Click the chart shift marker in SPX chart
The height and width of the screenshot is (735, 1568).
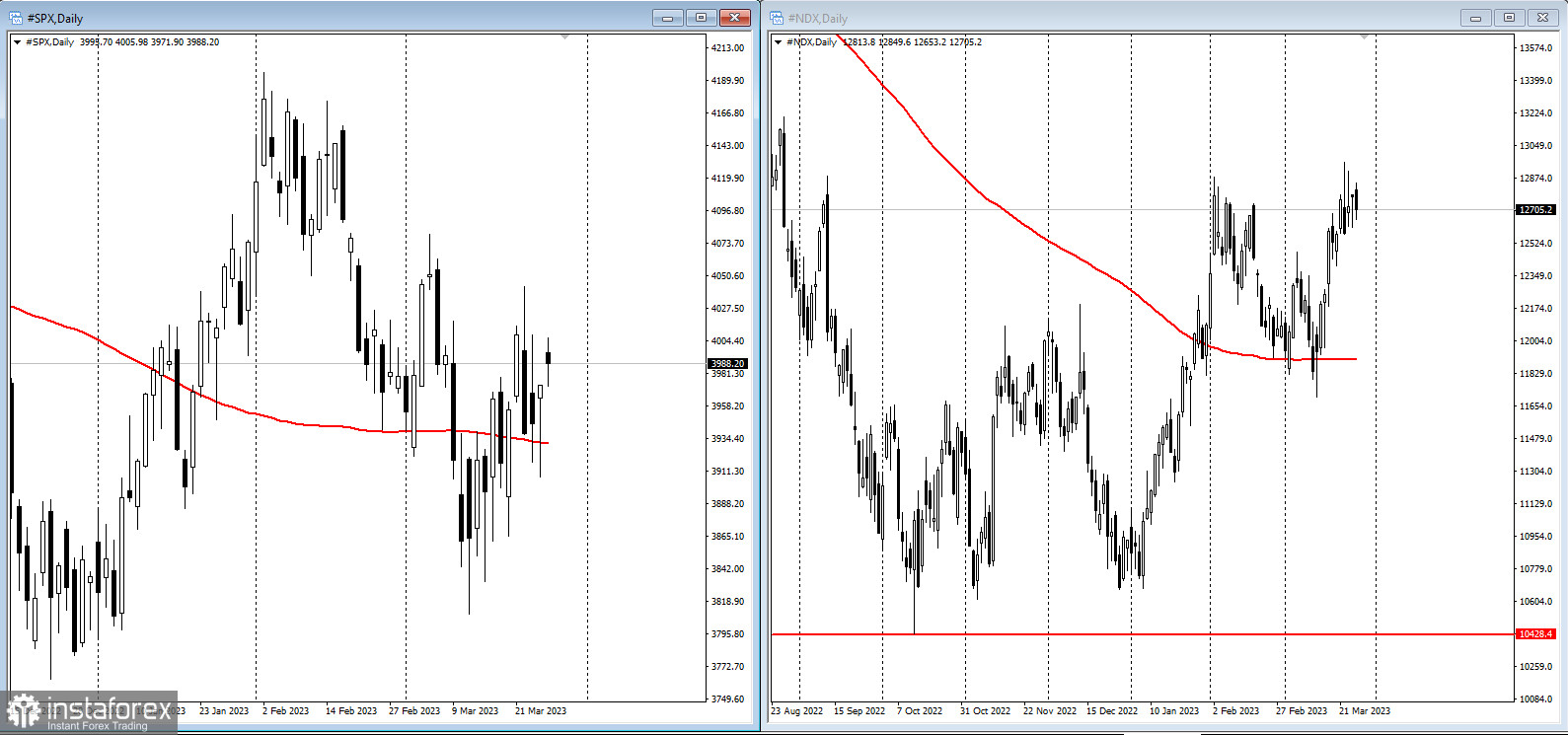(x=564, y=37)
